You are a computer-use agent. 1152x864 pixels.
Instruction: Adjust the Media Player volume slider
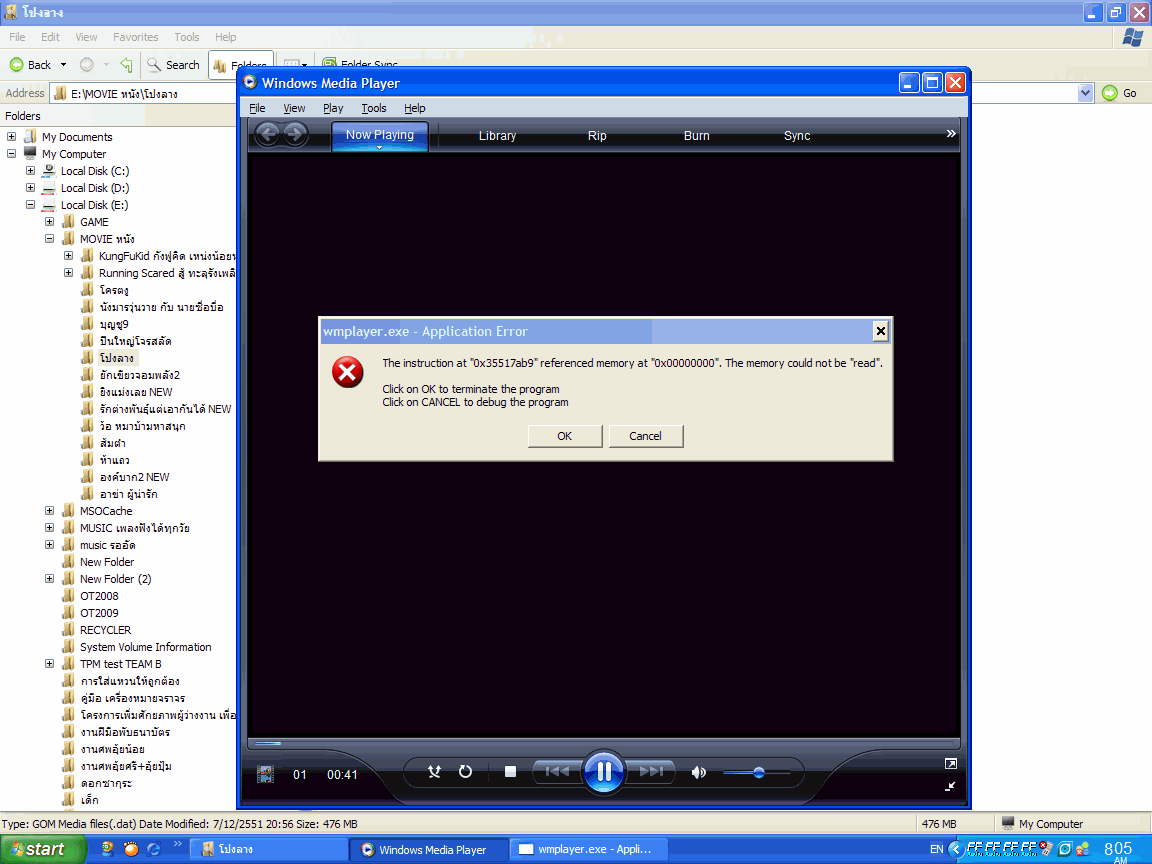757,772
